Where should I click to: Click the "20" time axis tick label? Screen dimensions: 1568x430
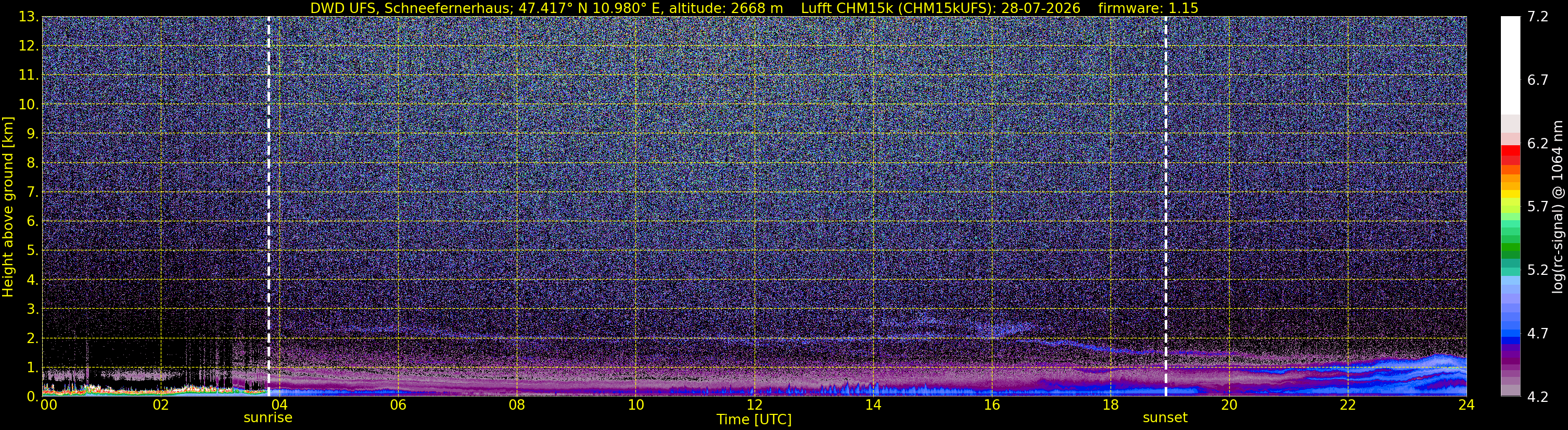(1229, 405)
